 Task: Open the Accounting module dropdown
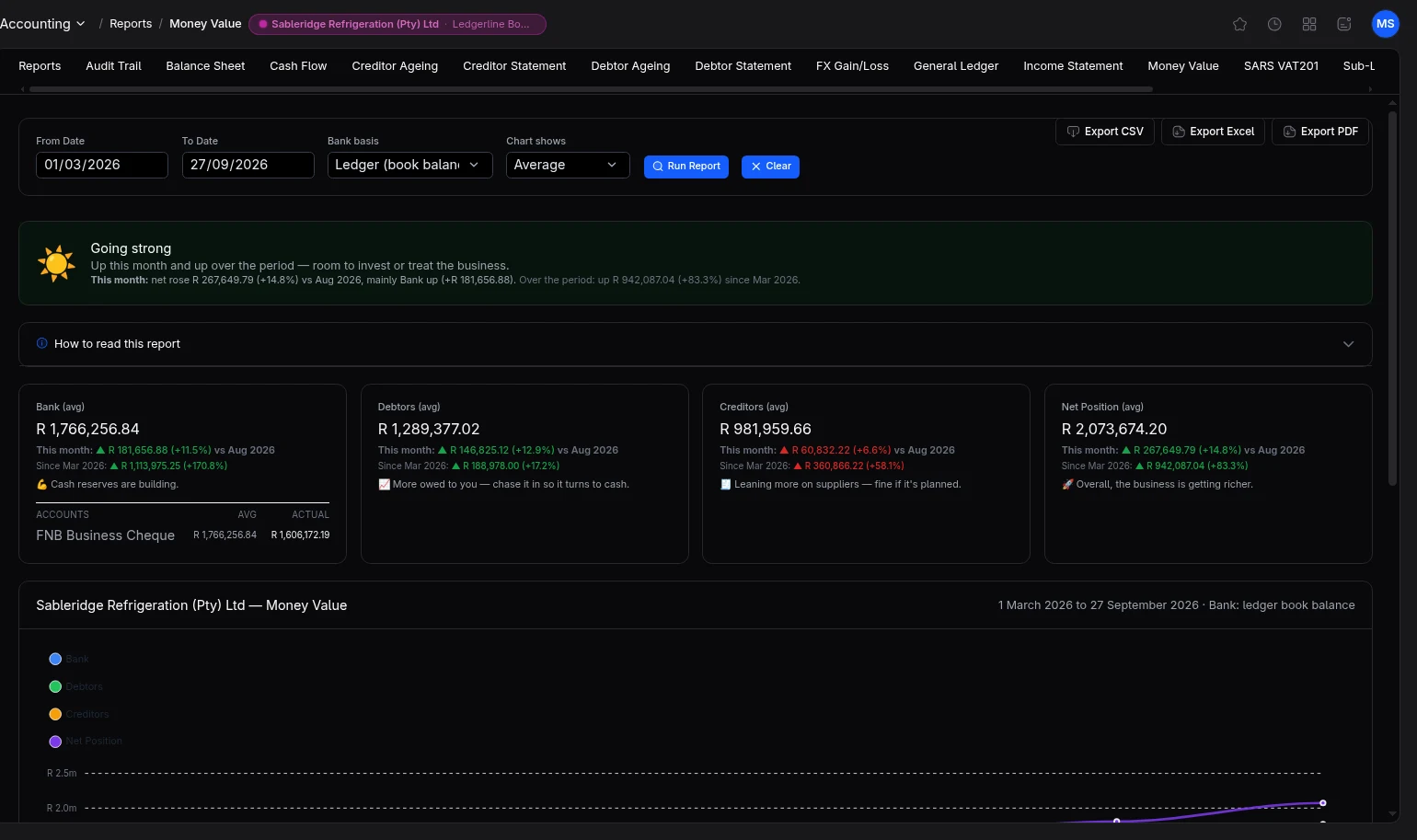pos(42,24)
